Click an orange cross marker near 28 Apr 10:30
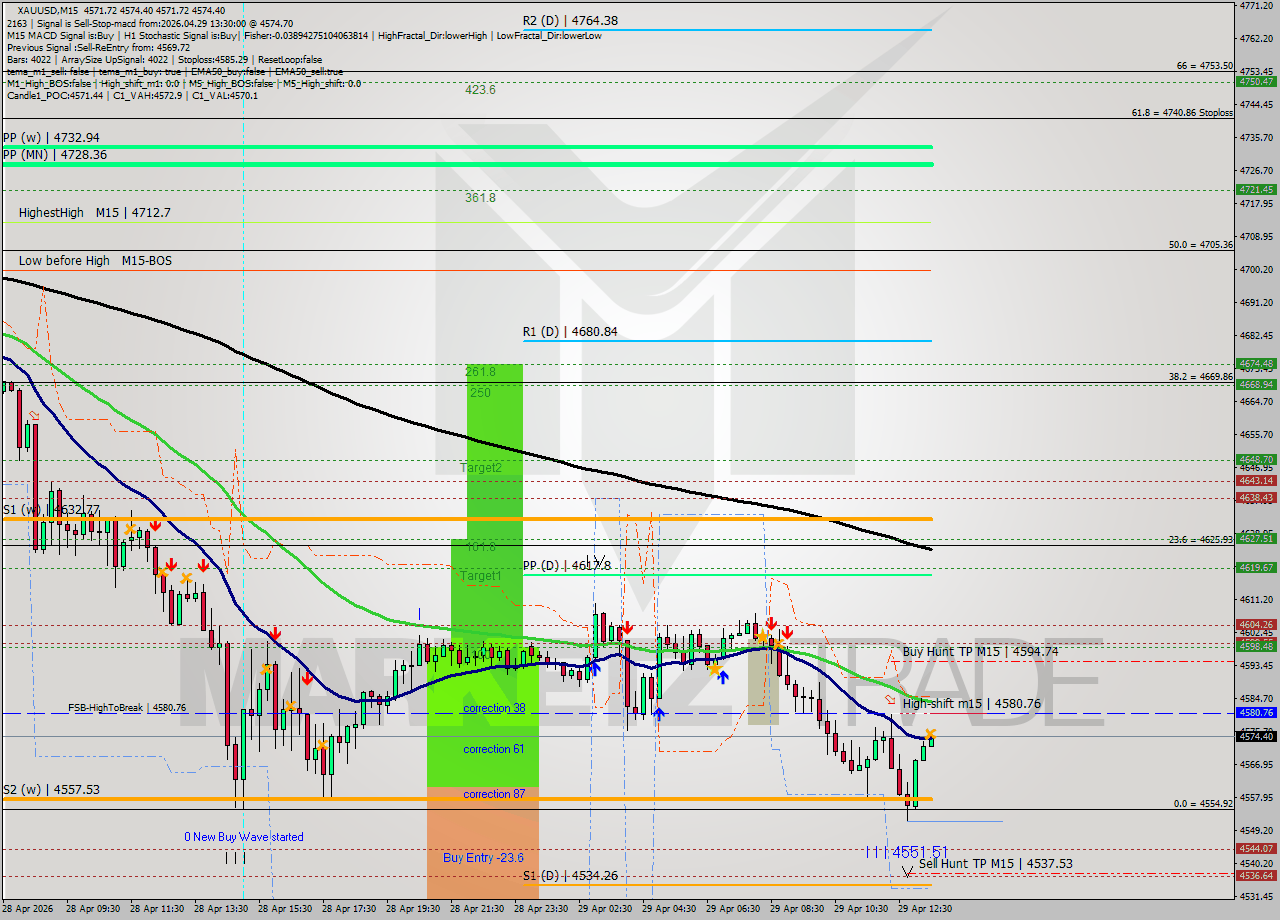The image size is (1280, 920). pyautogui.click(x=130, y=530)
